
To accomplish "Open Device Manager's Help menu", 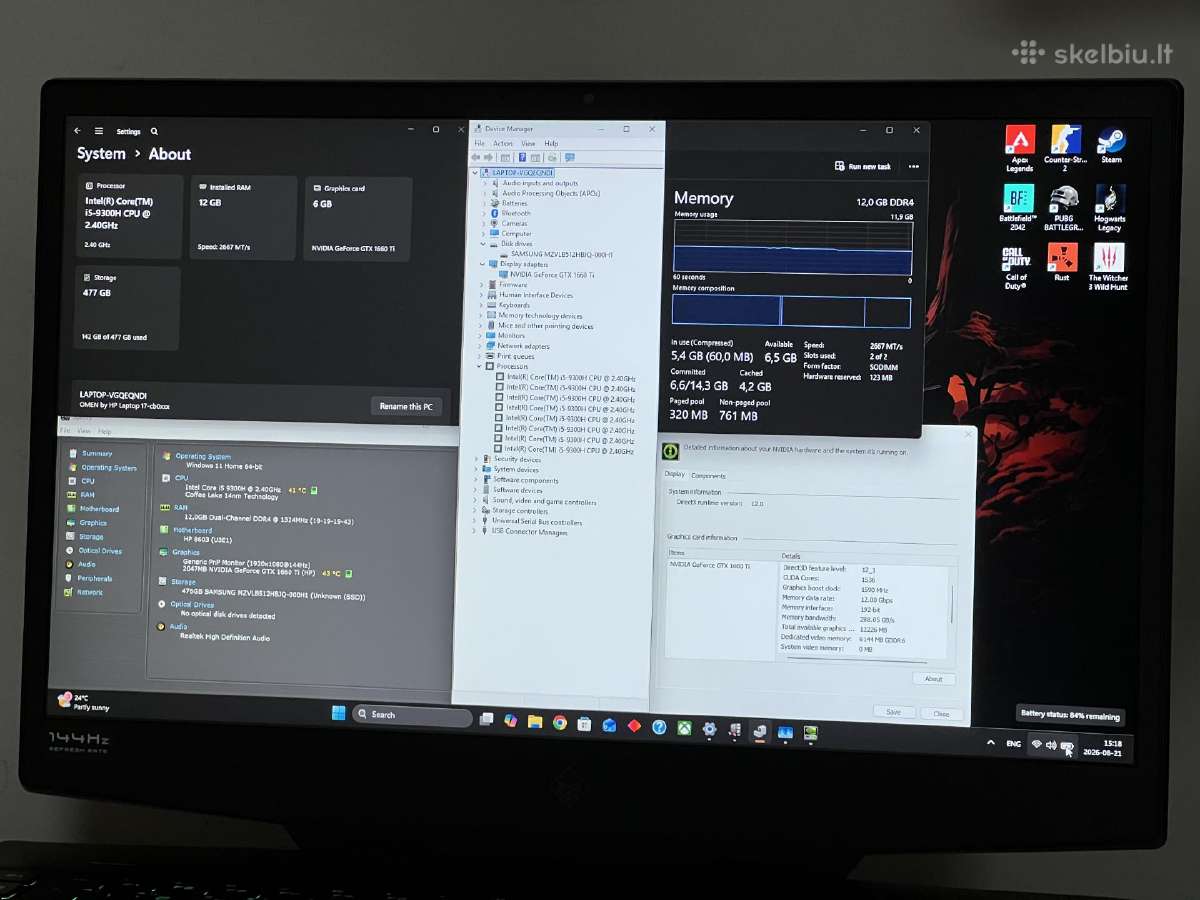I will 551,144.
